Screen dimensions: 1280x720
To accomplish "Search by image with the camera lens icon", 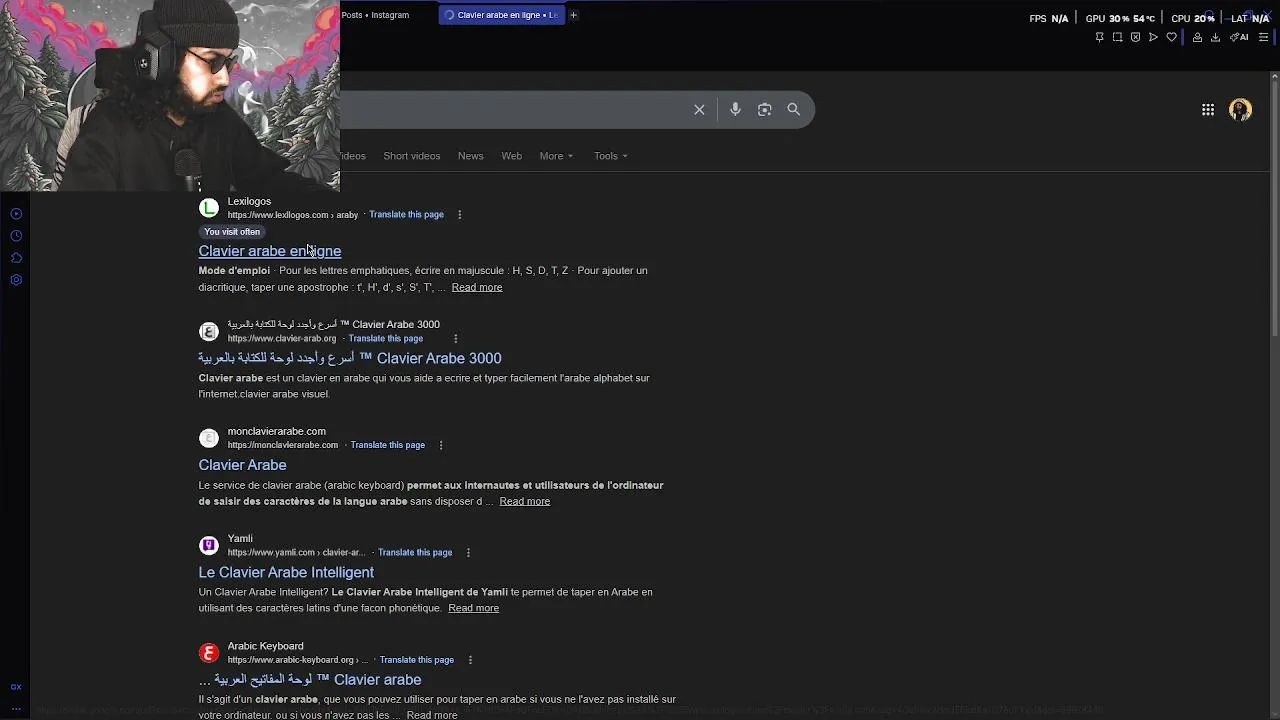I will coord(764,110).
